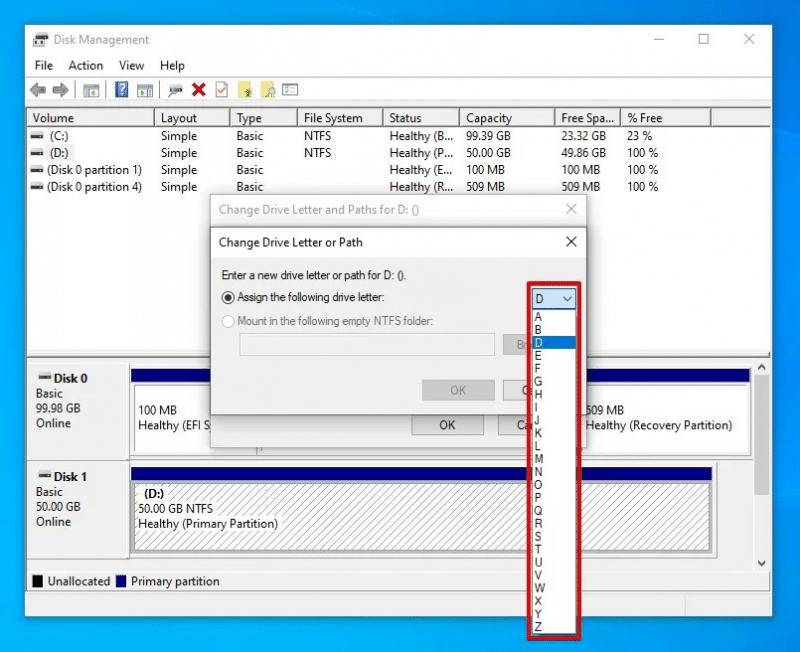Choose letter E from drive letter list
The width and height of the screenshot is (800, 652).
539,355
